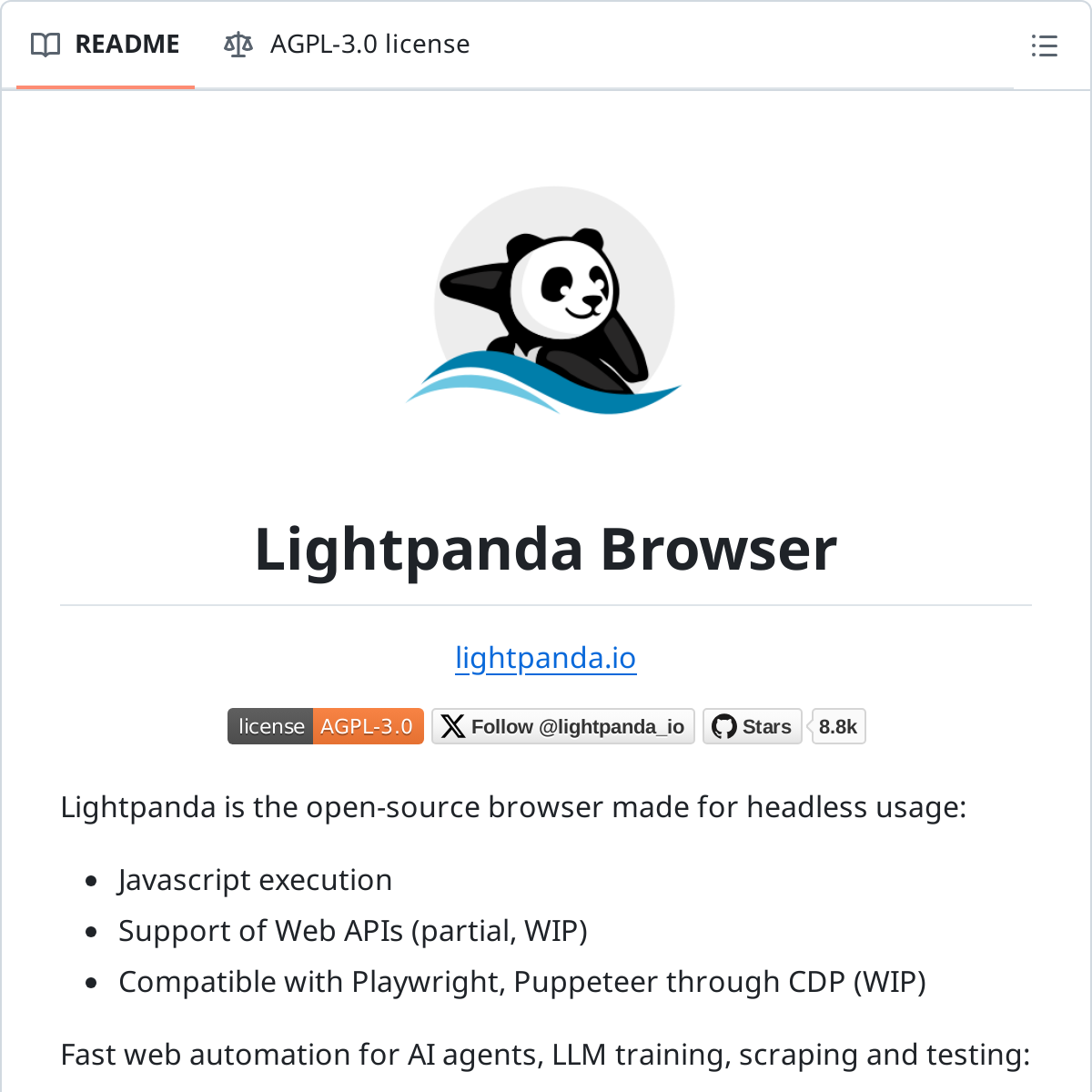
Task: Click the balance scales license icon
Action: pyautogui.click(x=238, y=45)
